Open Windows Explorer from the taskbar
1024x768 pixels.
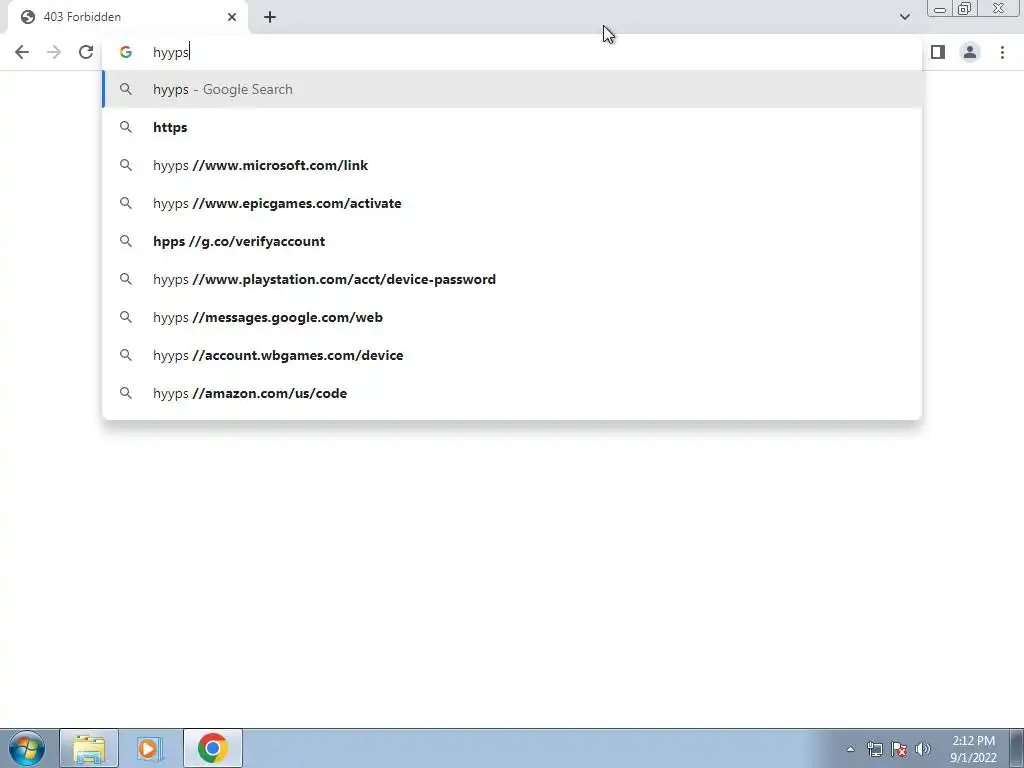(89, 748)
